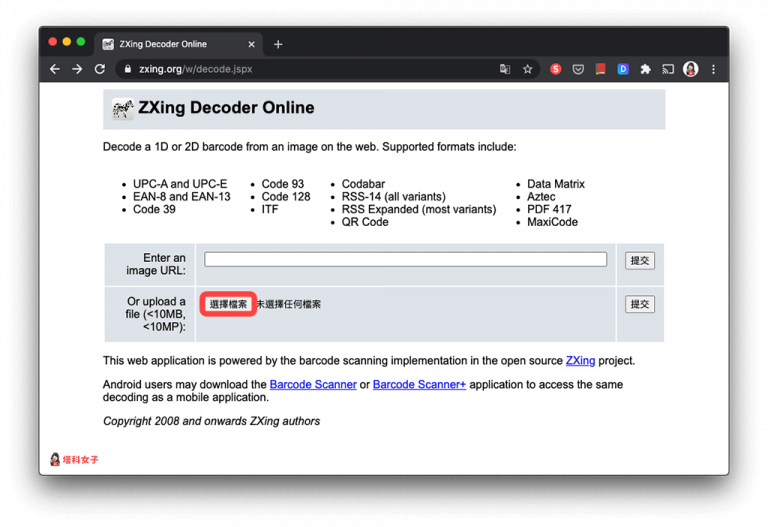The width and height of the screenshot is (768, 527).
Task: Click the browser back arrow
Action: click(55, 69)
